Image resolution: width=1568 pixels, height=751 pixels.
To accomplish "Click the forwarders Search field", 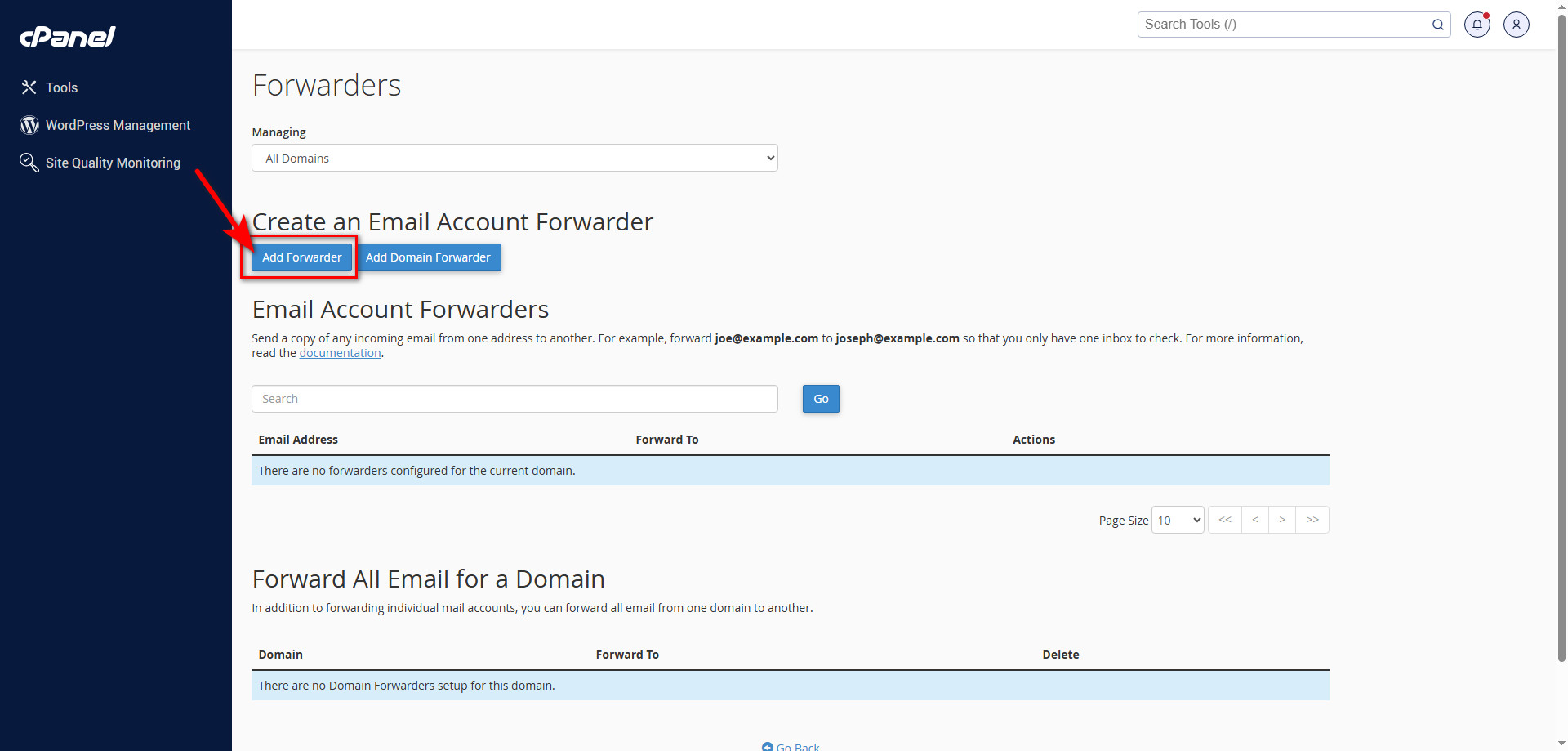I will tap(514, 399).
